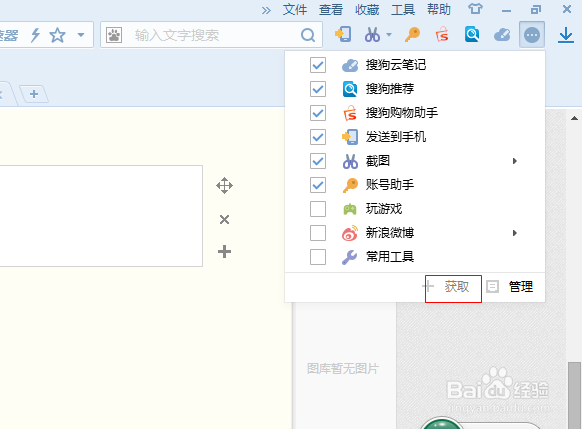Click 管理 to manage extensions
Viewport: 582px width, 429px height.
tap(521, 286)
